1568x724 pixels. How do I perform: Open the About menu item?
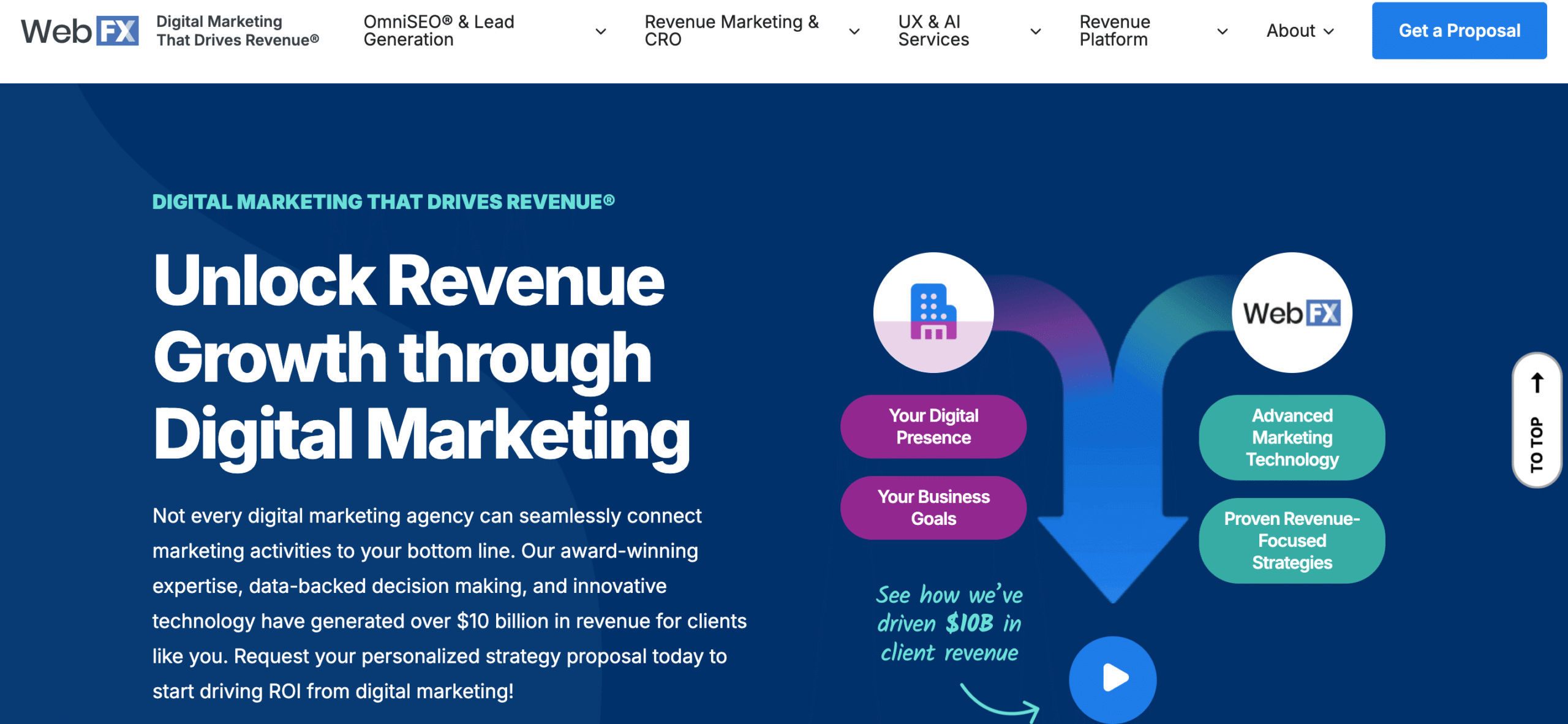tap(1291, 31)
